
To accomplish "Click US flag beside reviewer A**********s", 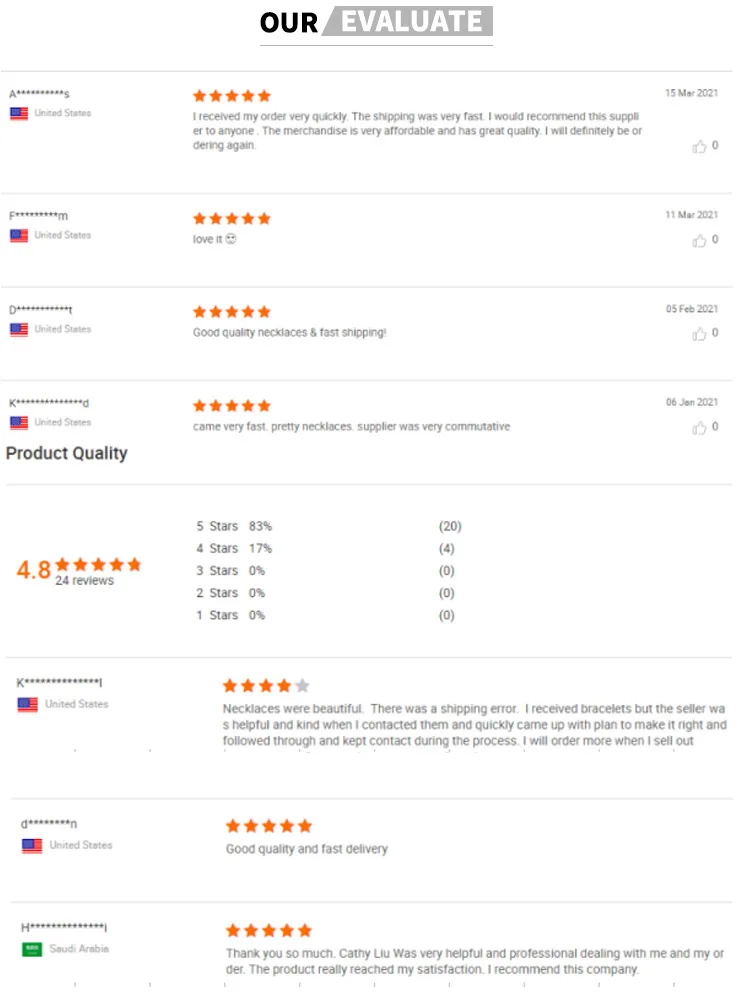I will (x=19, y=114).
